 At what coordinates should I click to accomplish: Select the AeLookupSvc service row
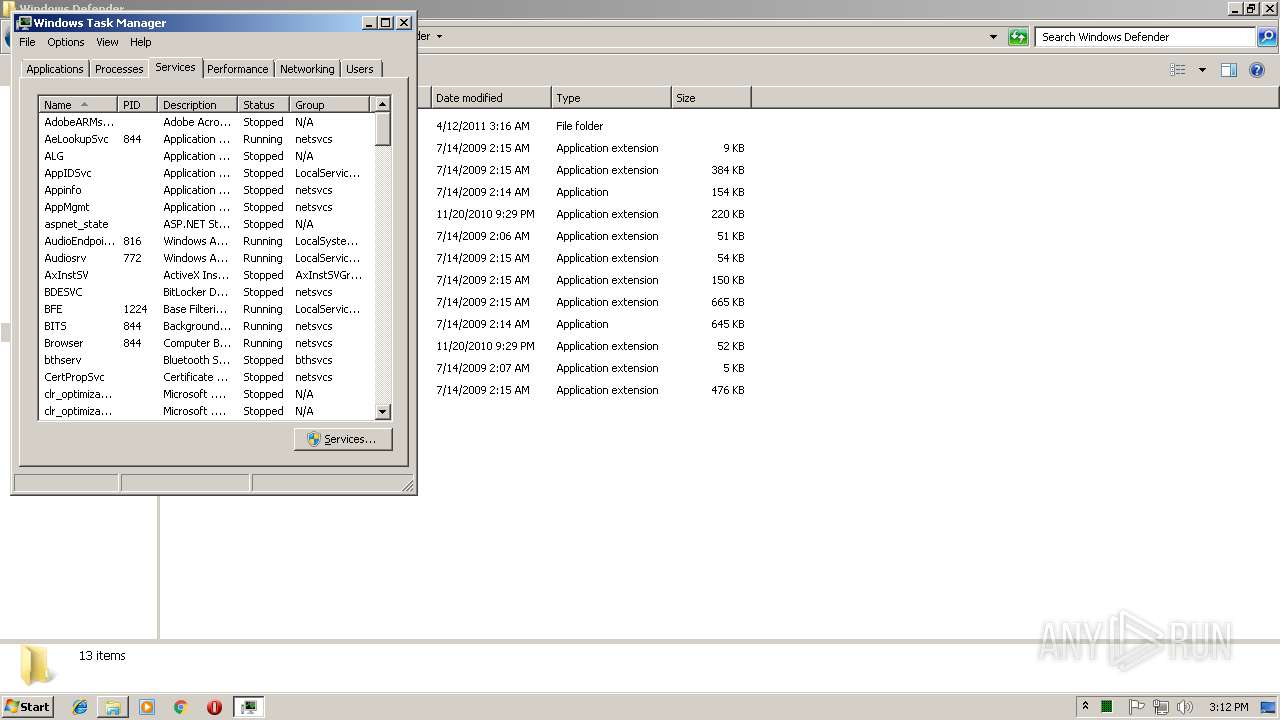tap(206, 139)
